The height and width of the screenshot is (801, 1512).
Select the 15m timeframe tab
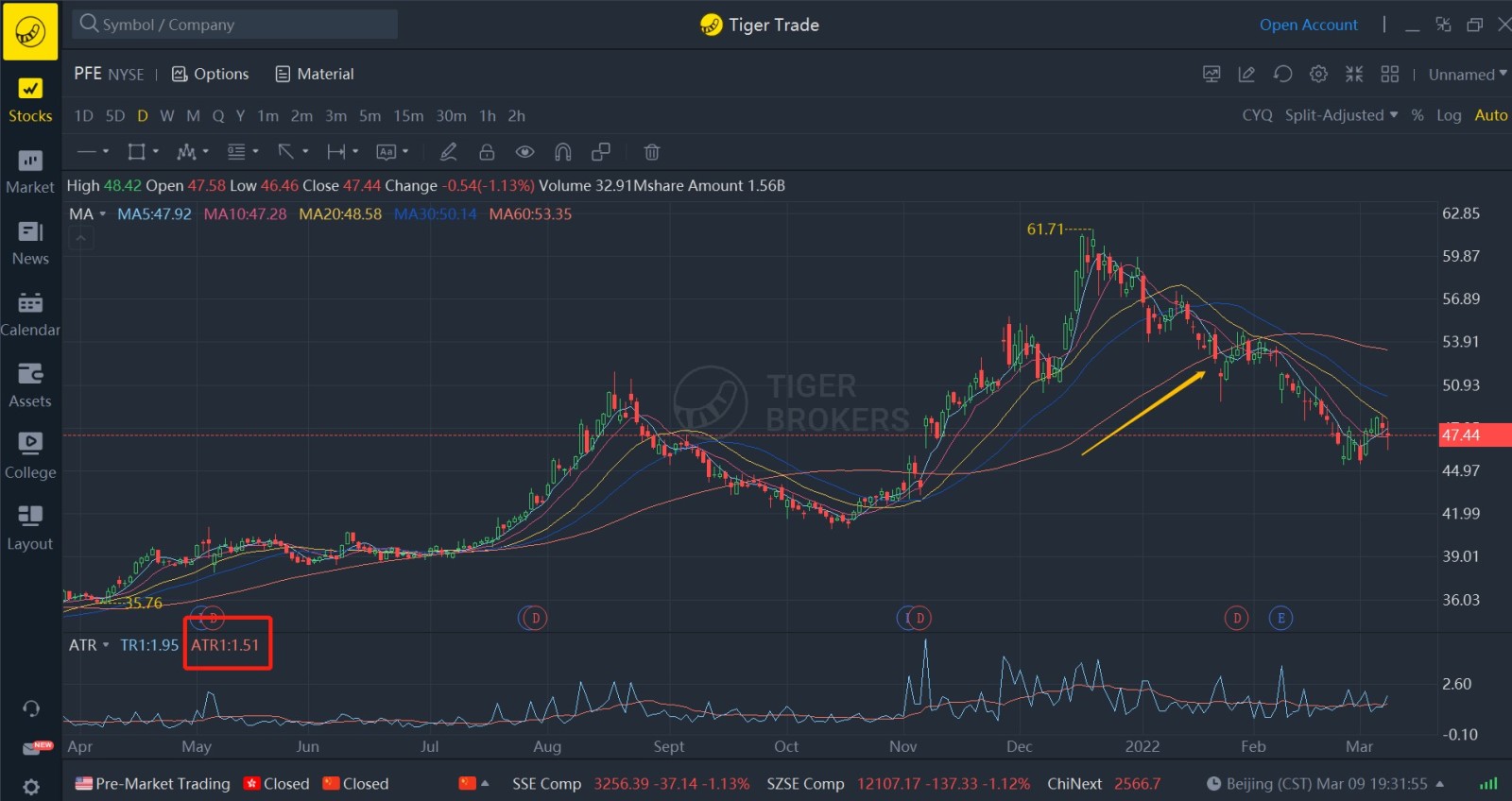pos(408,115)
